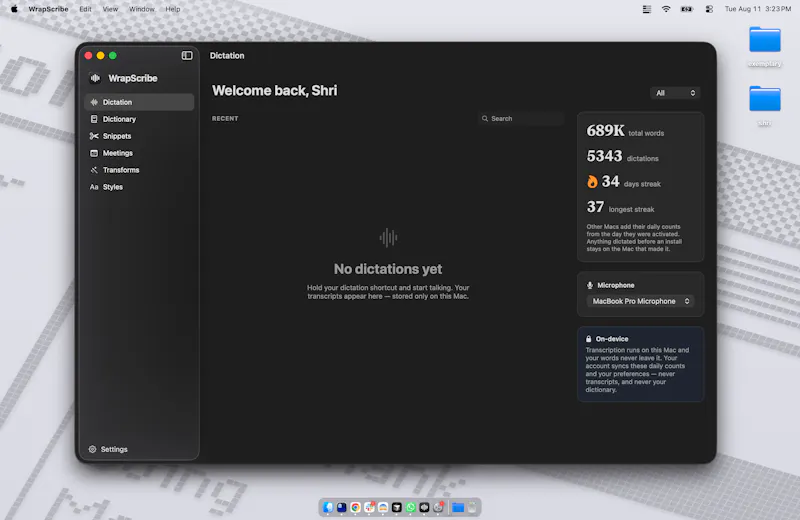800x520 pixels.
Task: Open Slack in the Dock
Action: pos(369,507)
